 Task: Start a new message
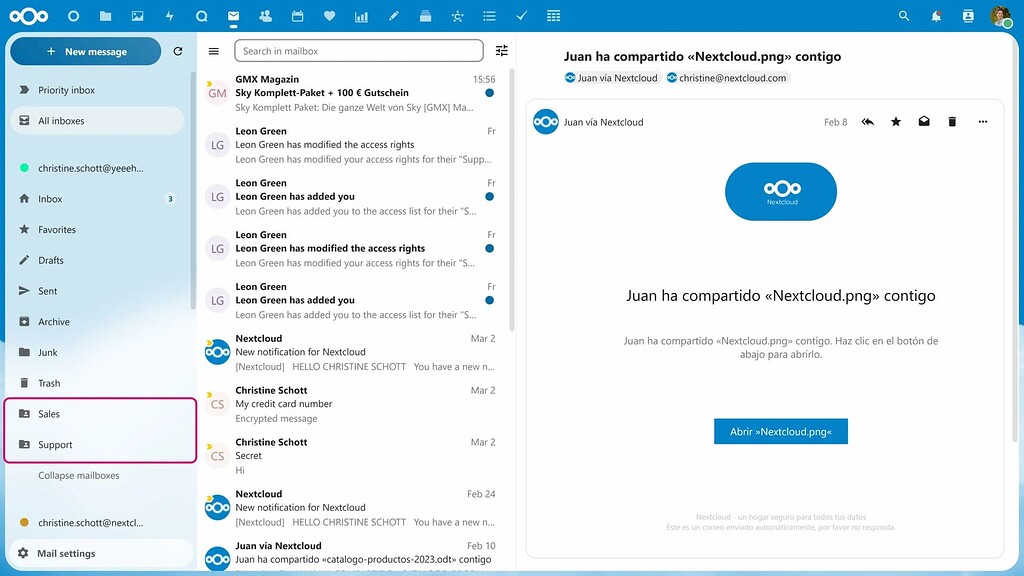pyautogui.click(x=85, y=51)
